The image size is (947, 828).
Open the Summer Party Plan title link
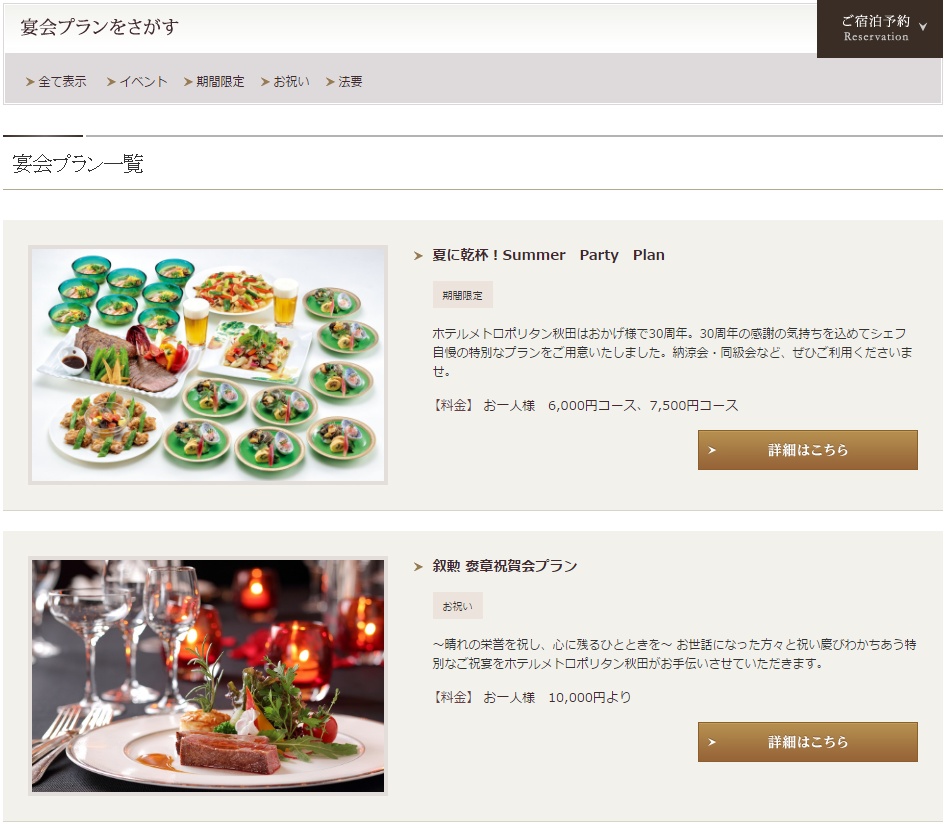point(548,255)
